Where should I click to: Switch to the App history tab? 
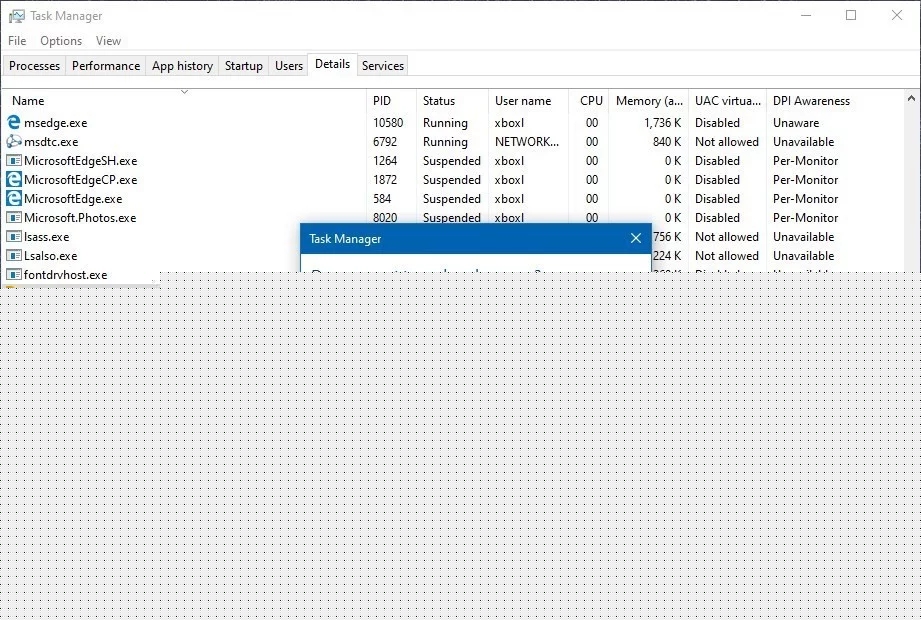182,66
